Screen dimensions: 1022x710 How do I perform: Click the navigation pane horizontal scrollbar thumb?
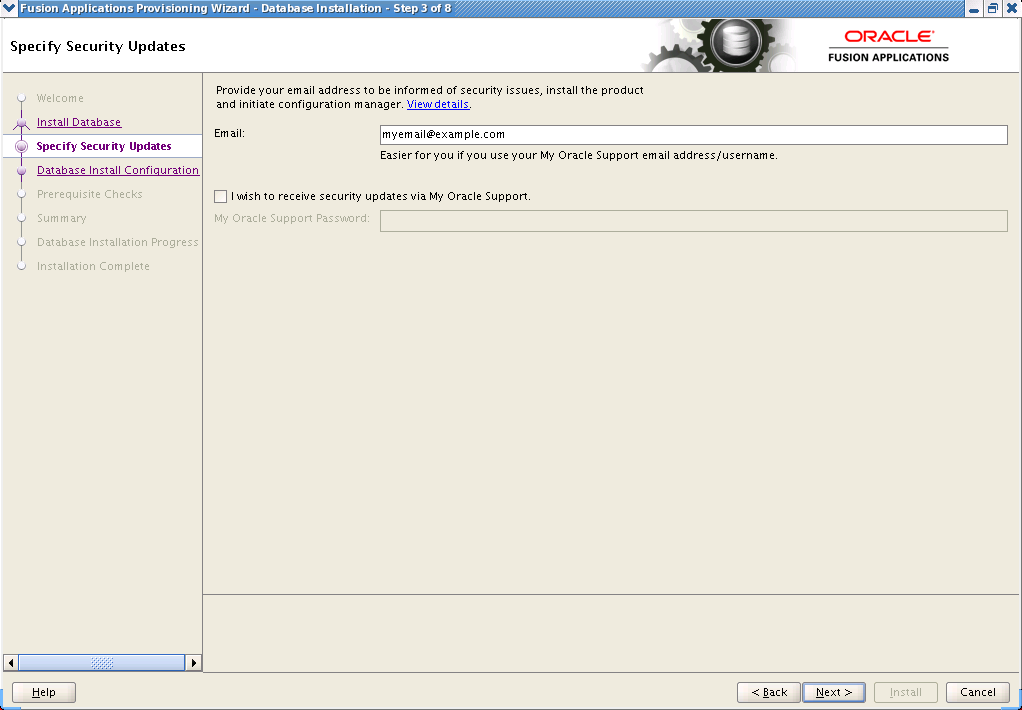click(102, 663)
